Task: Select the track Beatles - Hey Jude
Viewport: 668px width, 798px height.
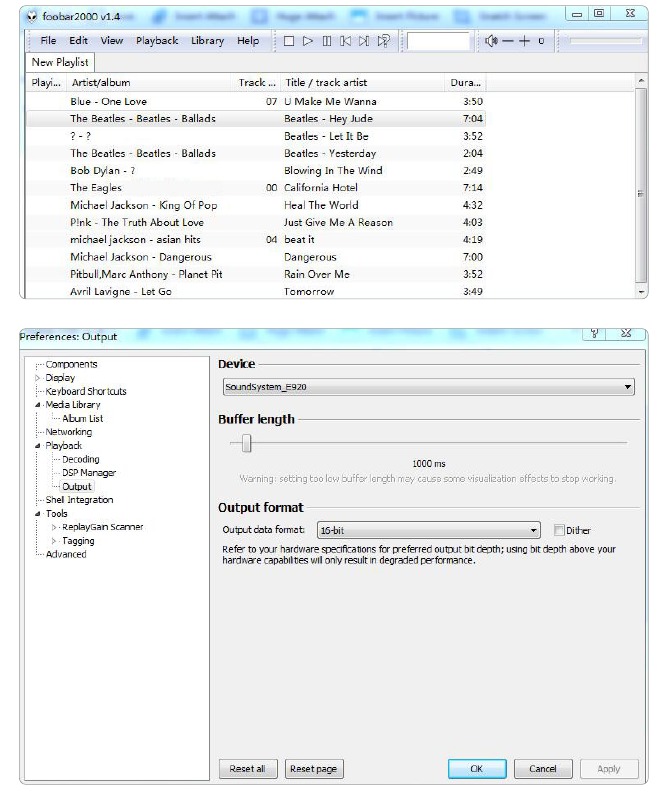Action: point(256,119)
